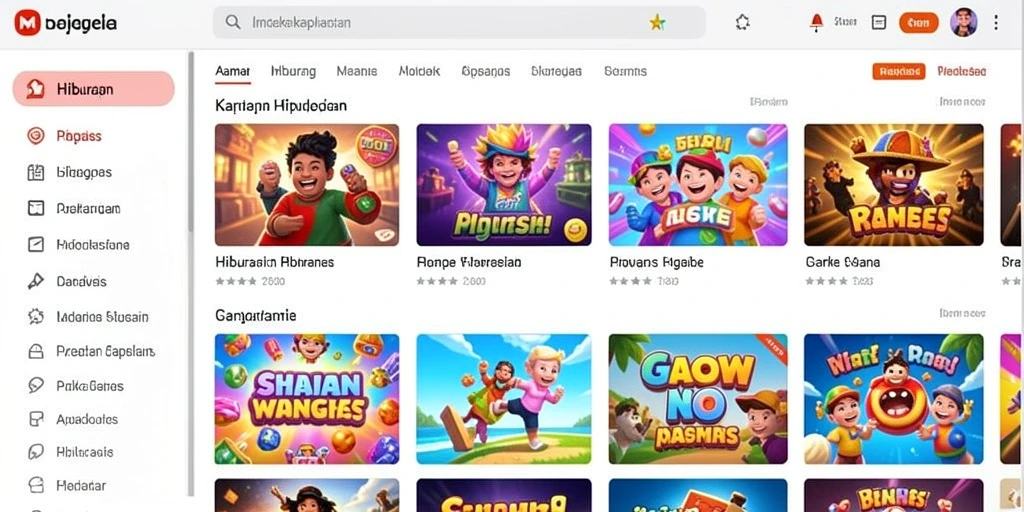Viewport: 1024px width, 512px height.
Task: Click the yellow star in search bar
Action: point(657,23)
